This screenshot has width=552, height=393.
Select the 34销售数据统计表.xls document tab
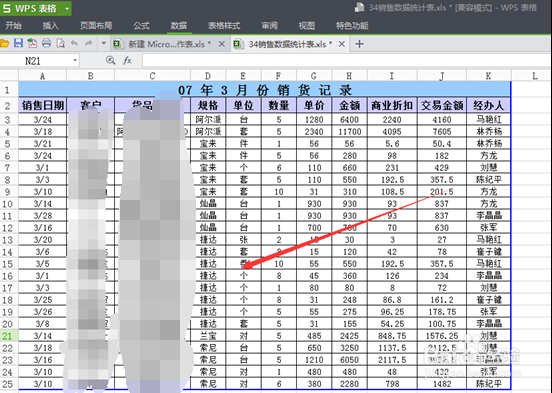[289, 44]
